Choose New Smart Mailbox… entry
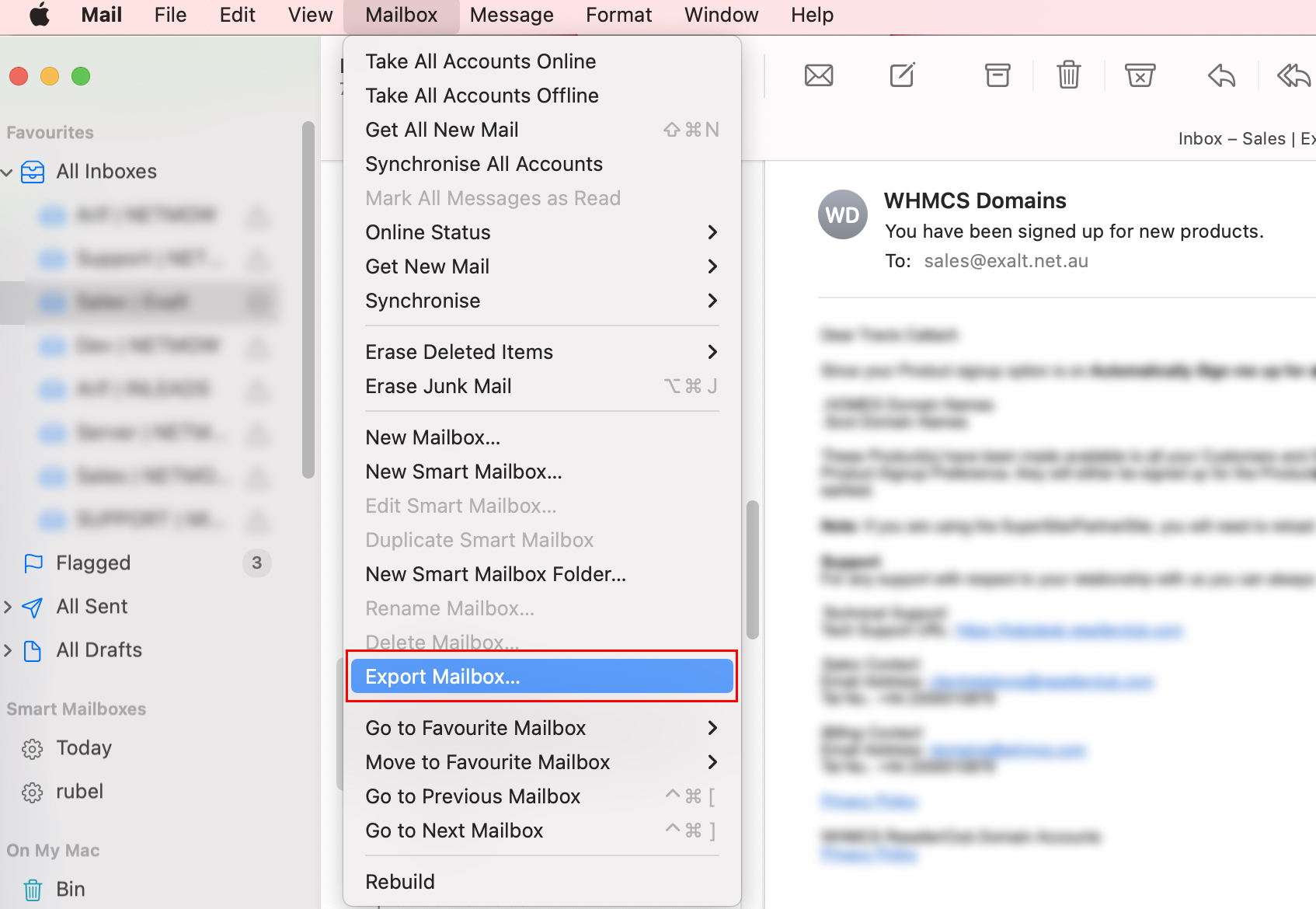The width and height of the screenshot is (1316, 909). click(541, 472)
